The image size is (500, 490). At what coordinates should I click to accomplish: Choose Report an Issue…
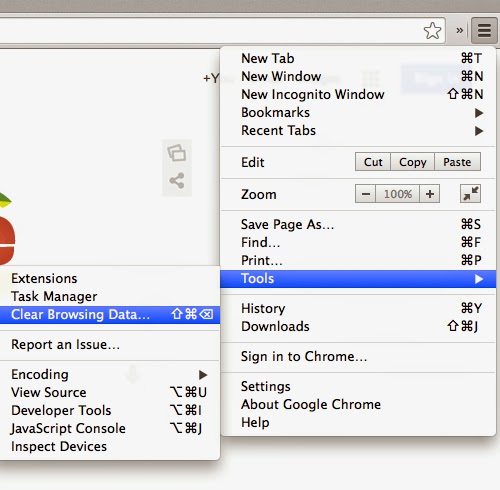pos(110,345)
